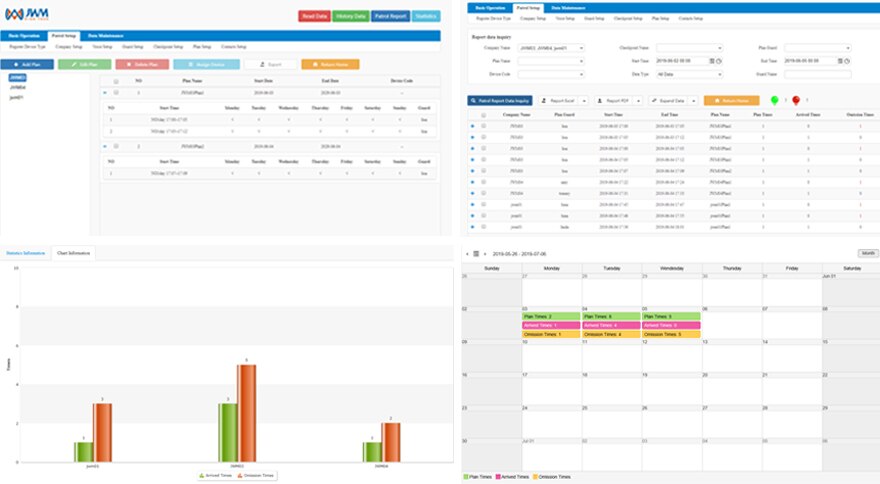This screenshot has height=484, width=880.
Task: Click the Guard Name input field
Action: pyautogui.click(x=817, y=73)
